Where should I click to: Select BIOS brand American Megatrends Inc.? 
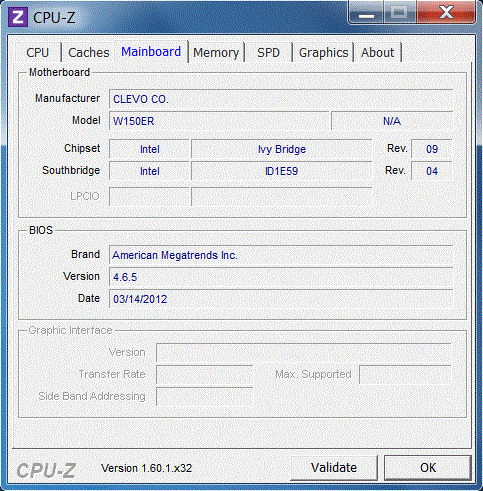click(x=281, y=255)
